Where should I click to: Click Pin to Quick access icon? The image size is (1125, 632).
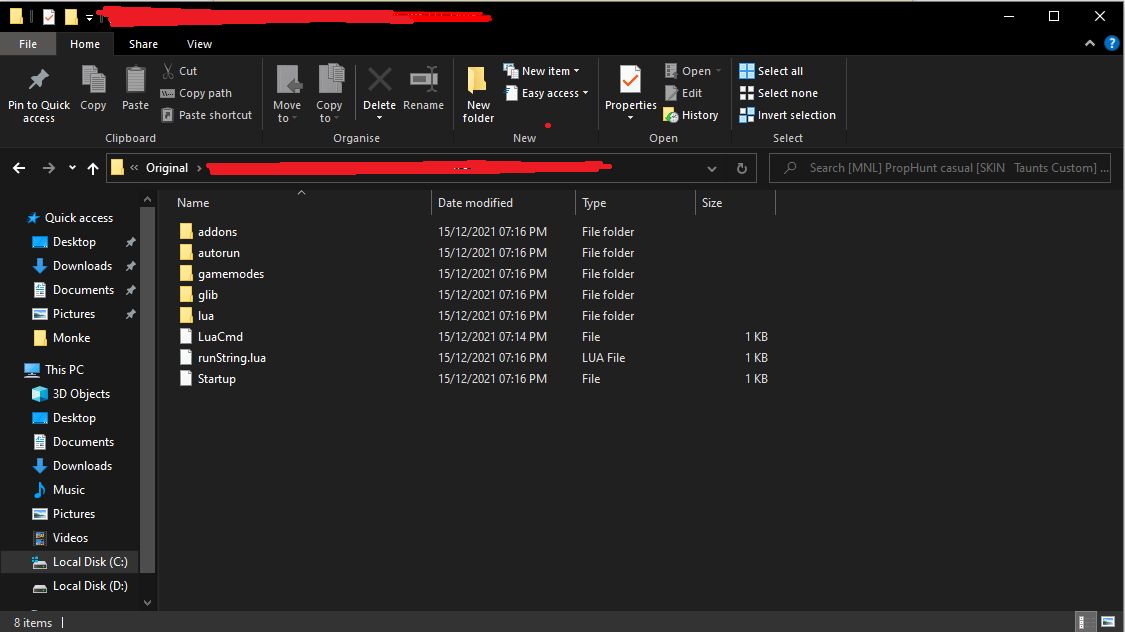pyautogui.click(x=39, y=80)
